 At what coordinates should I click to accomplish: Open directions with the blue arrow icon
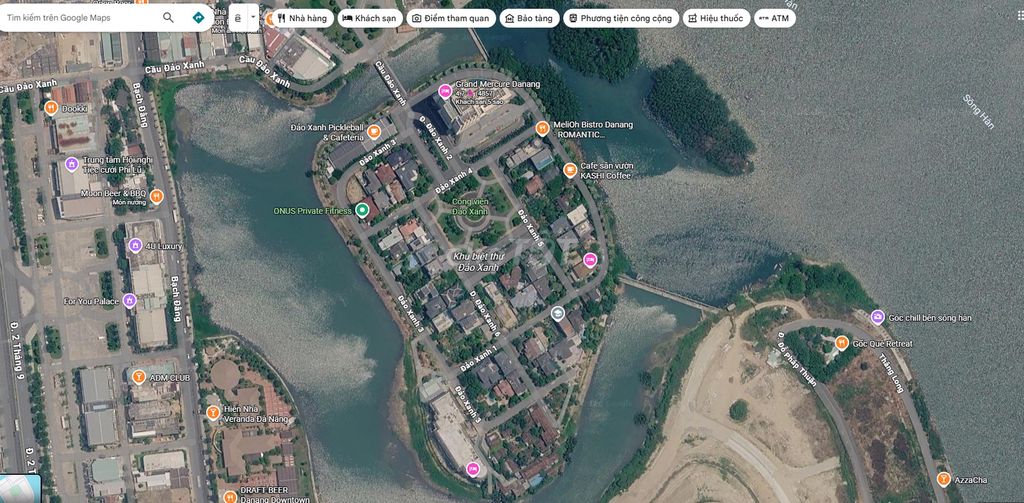pyautogui.click(x=199, y=18)
